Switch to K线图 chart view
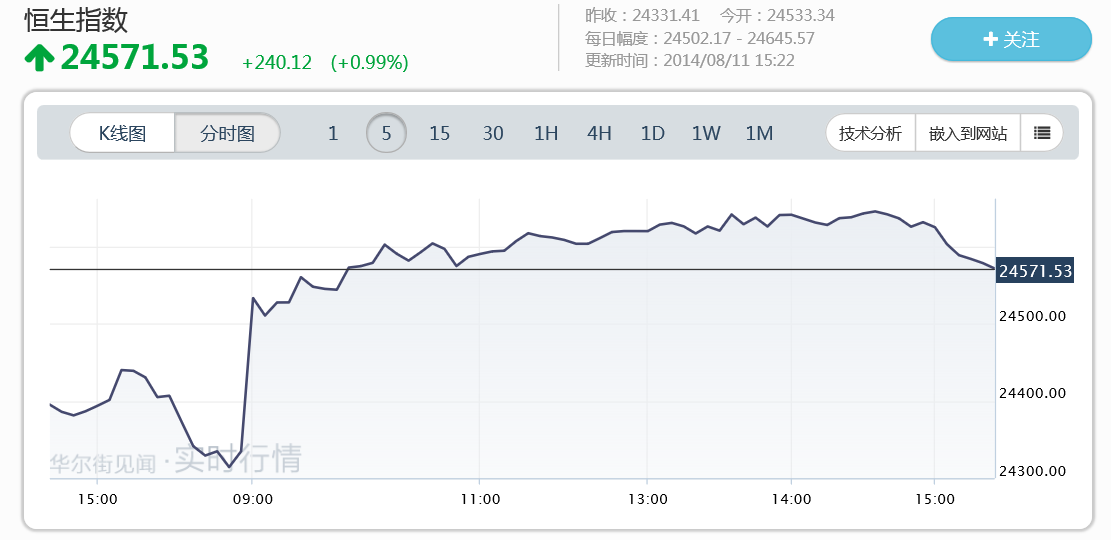The height and width of the screenshot is (540, 1111). pos(122,133)
